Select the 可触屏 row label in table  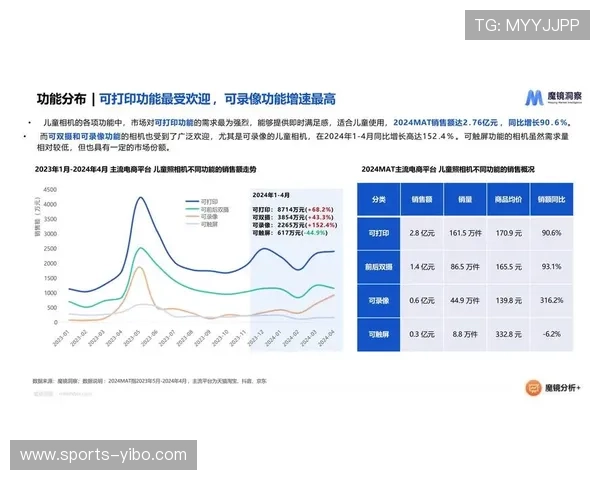[379, 334]
